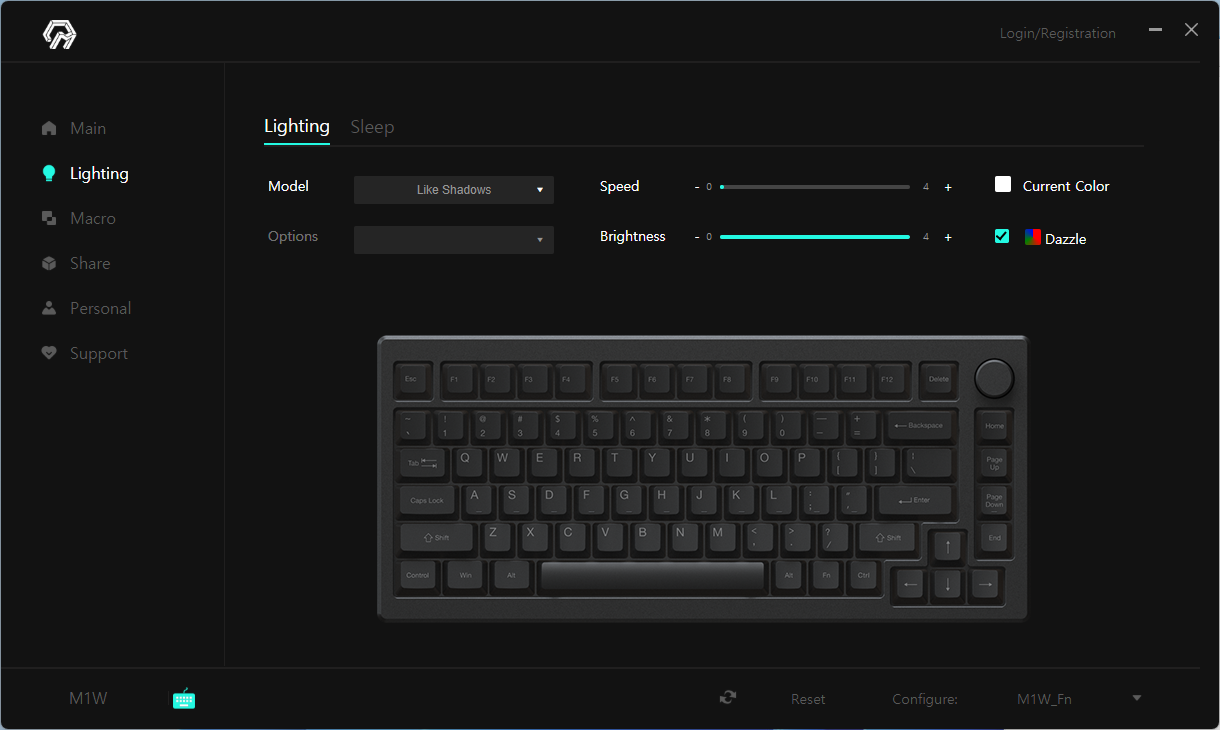Click the Reset button
The width and height of the screenshot is (1220, 730).
[x=808, y=699]
